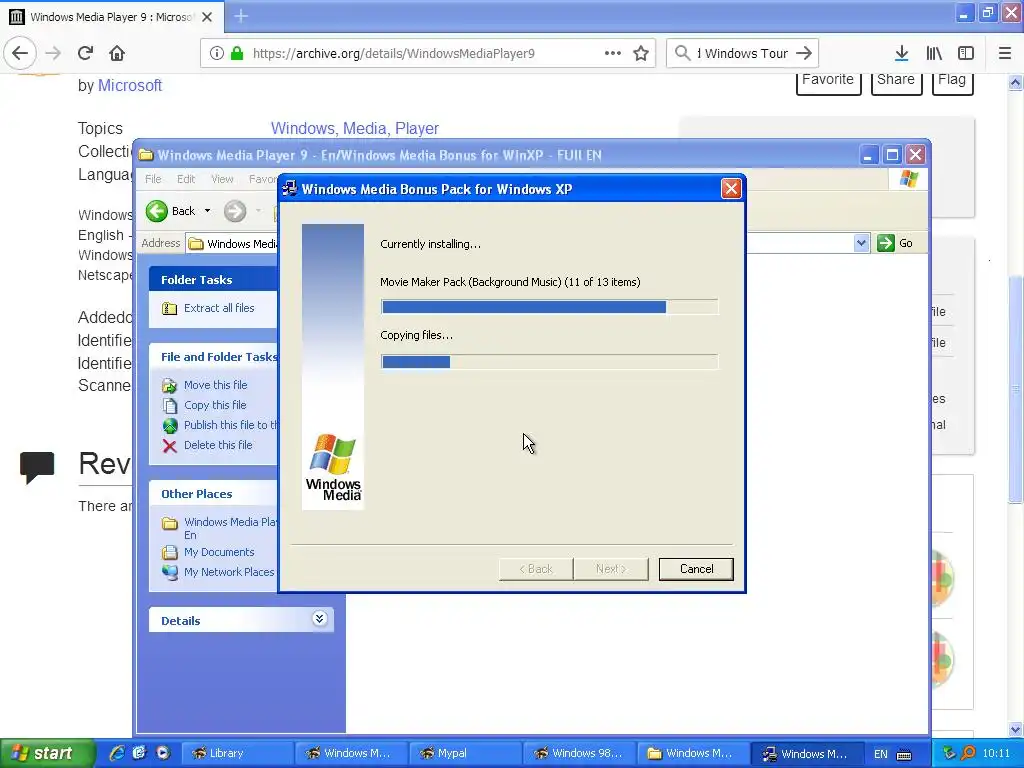The image size is (1024, 768).
Task: Click the green Back button in Explorer window
Action: coord(170,211)
